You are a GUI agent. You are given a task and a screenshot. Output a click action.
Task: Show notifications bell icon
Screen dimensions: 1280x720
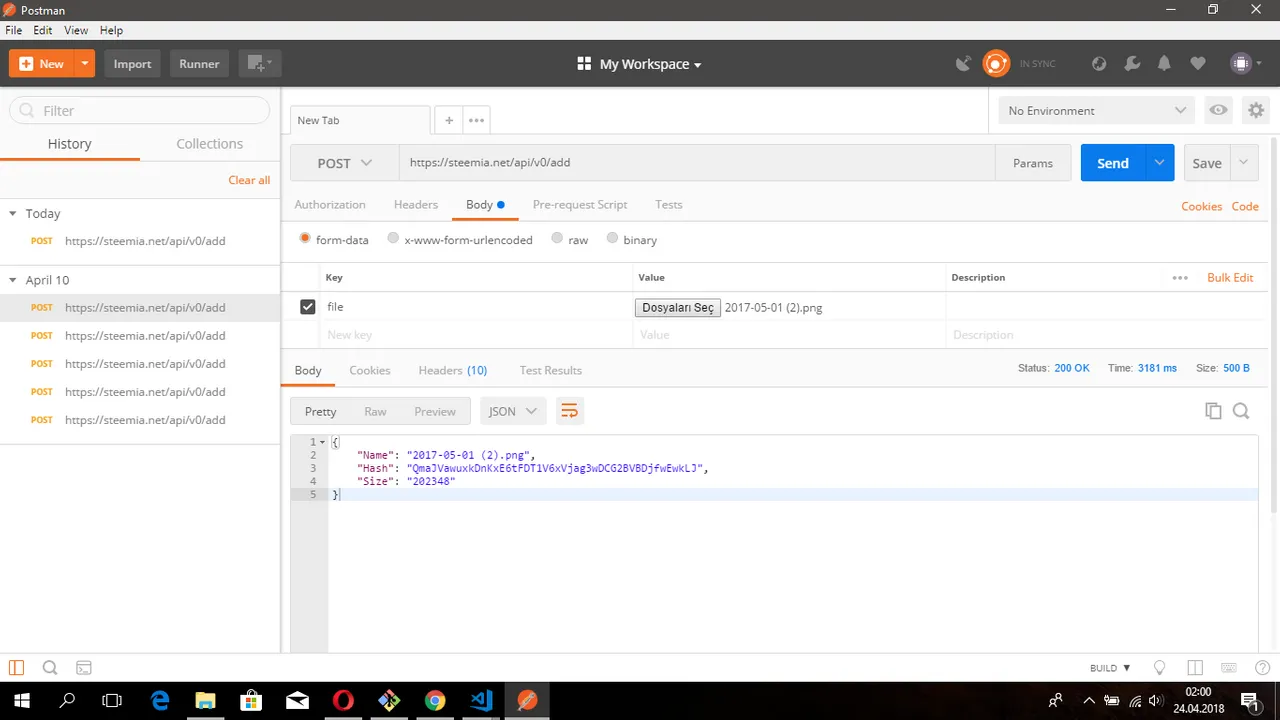[x=1164, y=64]
